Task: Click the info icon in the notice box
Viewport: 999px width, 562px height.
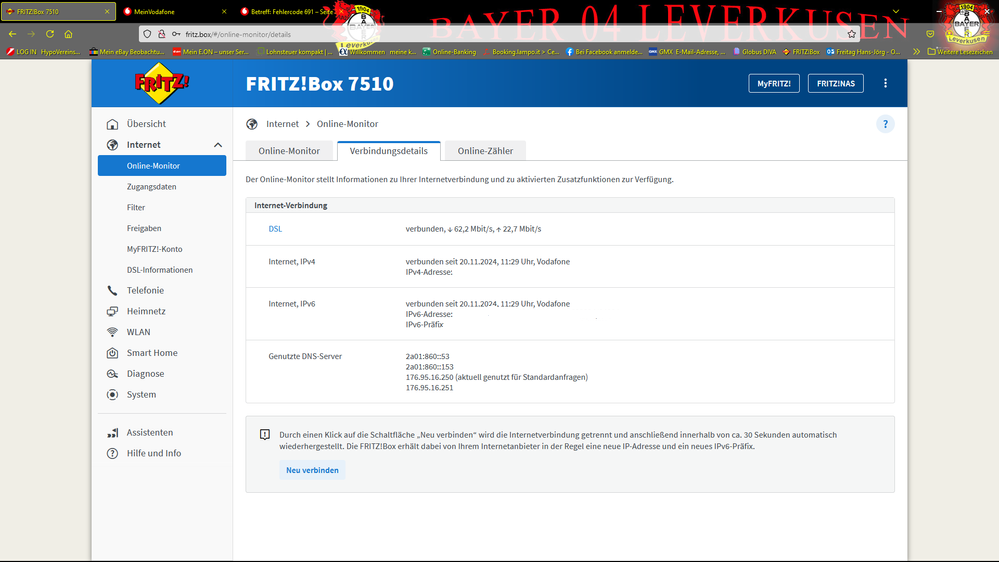Action: click(x=265, y=435)
